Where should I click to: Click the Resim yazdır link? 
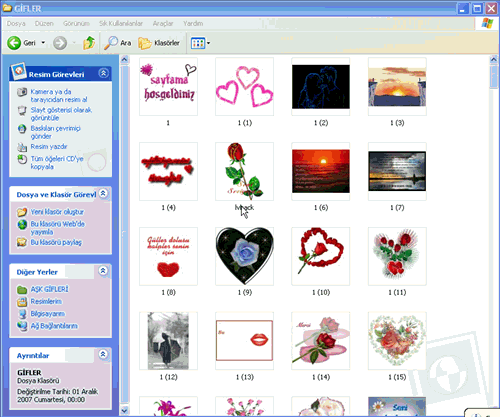tap(49, 147)
